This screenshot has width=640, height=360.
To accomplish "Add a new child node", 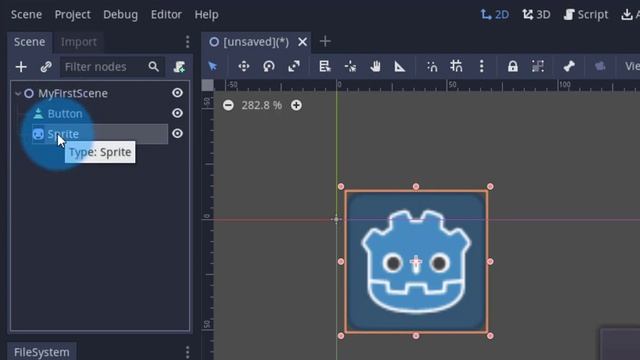I will pyautogui.click(x=21, y=67).
